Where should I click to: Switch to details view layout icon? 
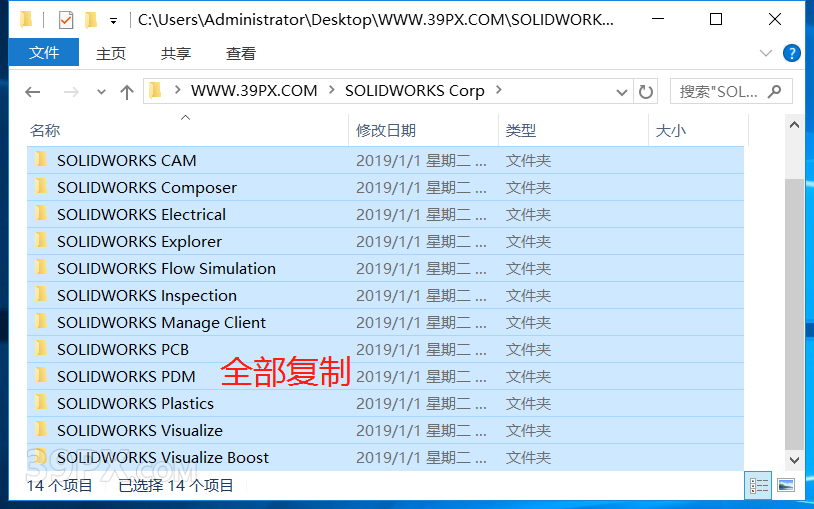(759, 485)
